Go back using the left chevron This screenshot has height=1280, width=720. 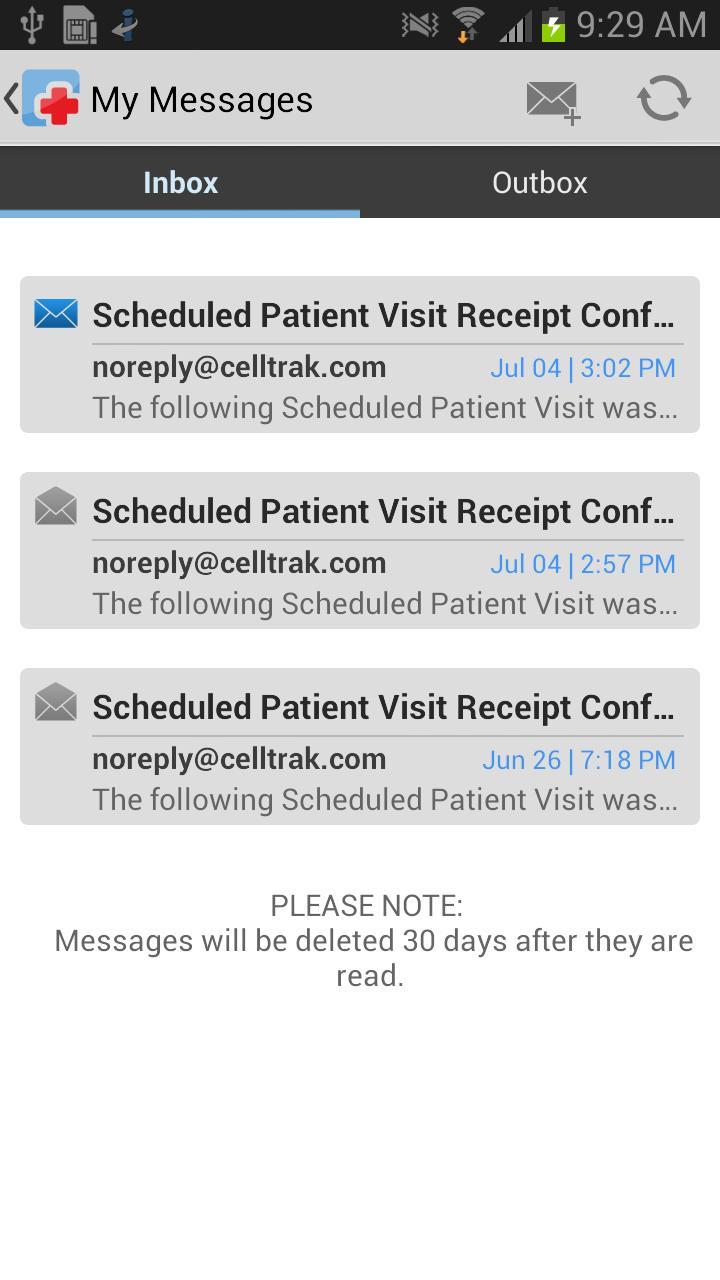click(11, 98)
